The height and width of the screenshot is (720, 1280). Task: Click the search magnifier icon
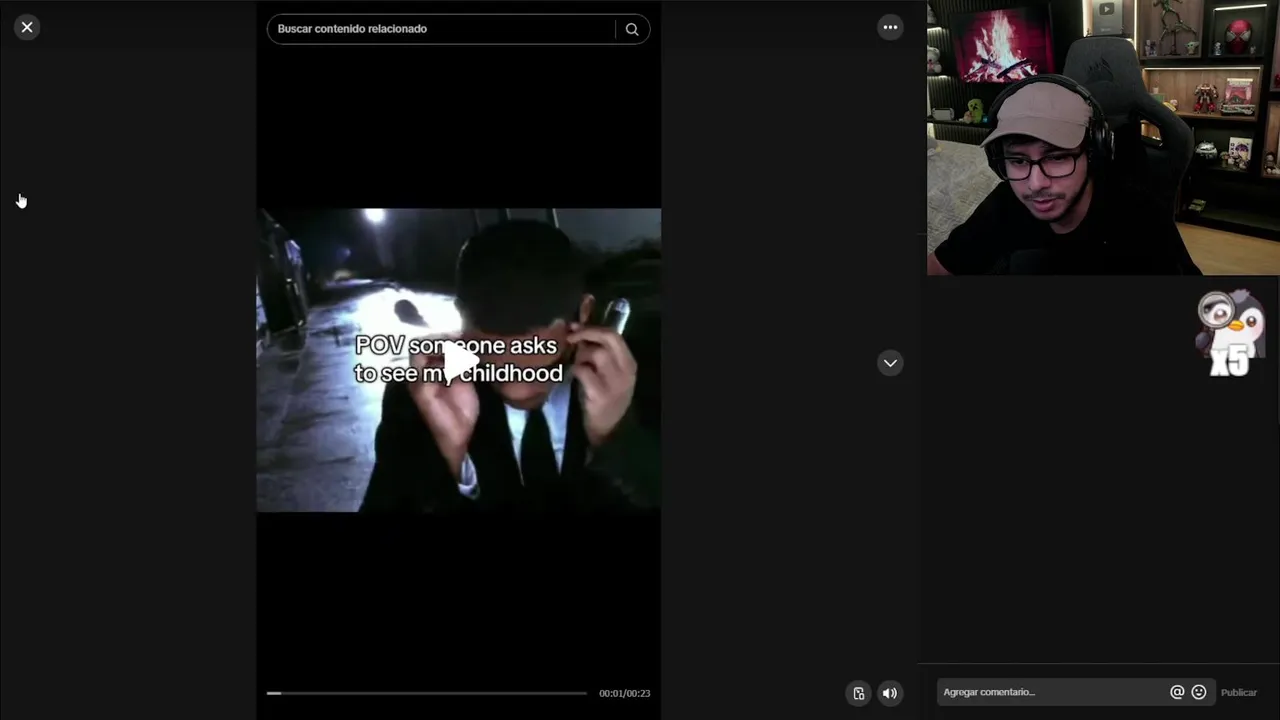click(x=632, y=29)
